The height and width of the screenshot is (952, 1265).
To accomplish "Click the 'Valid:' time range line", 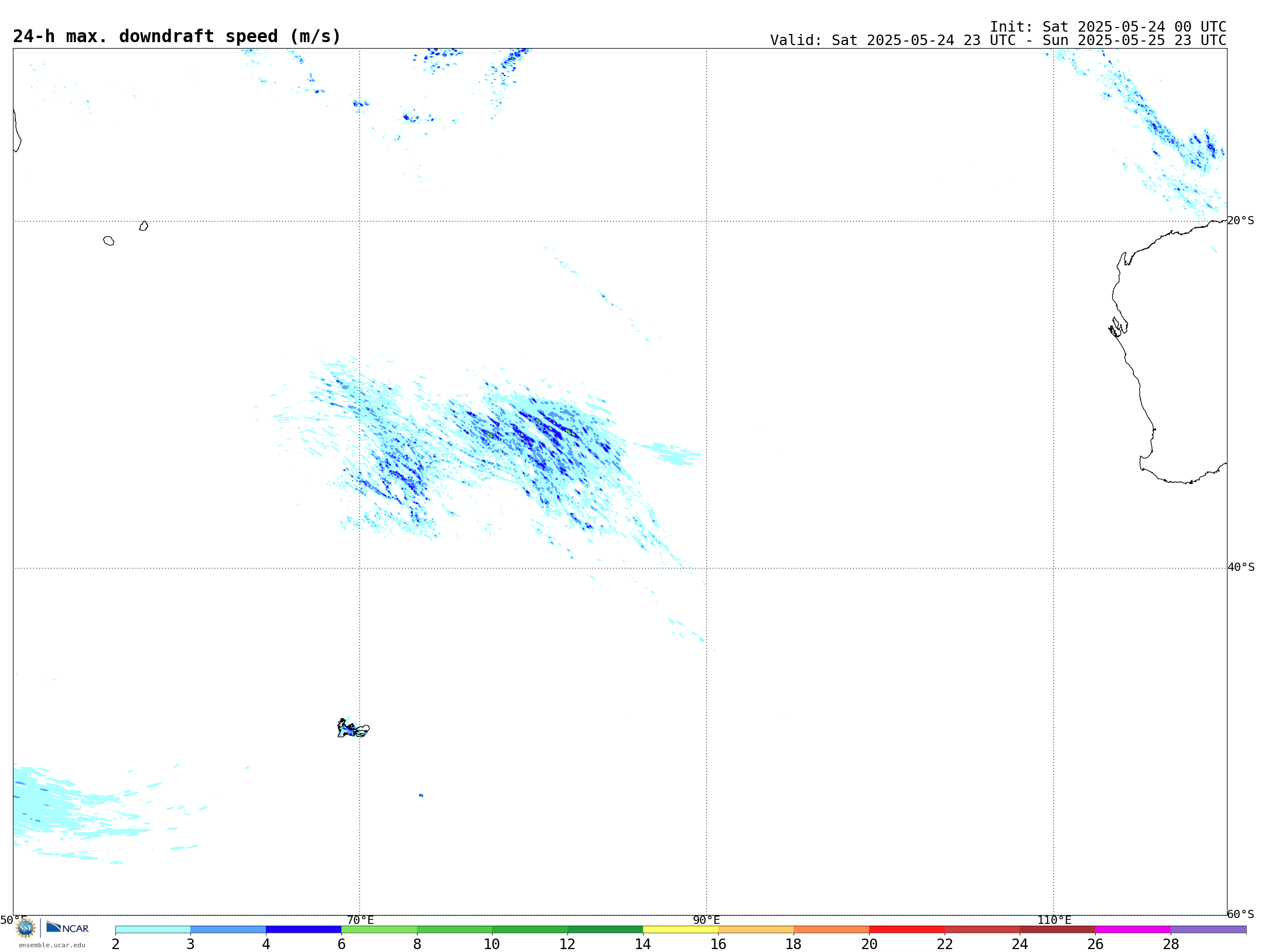I will coord(998,40).
